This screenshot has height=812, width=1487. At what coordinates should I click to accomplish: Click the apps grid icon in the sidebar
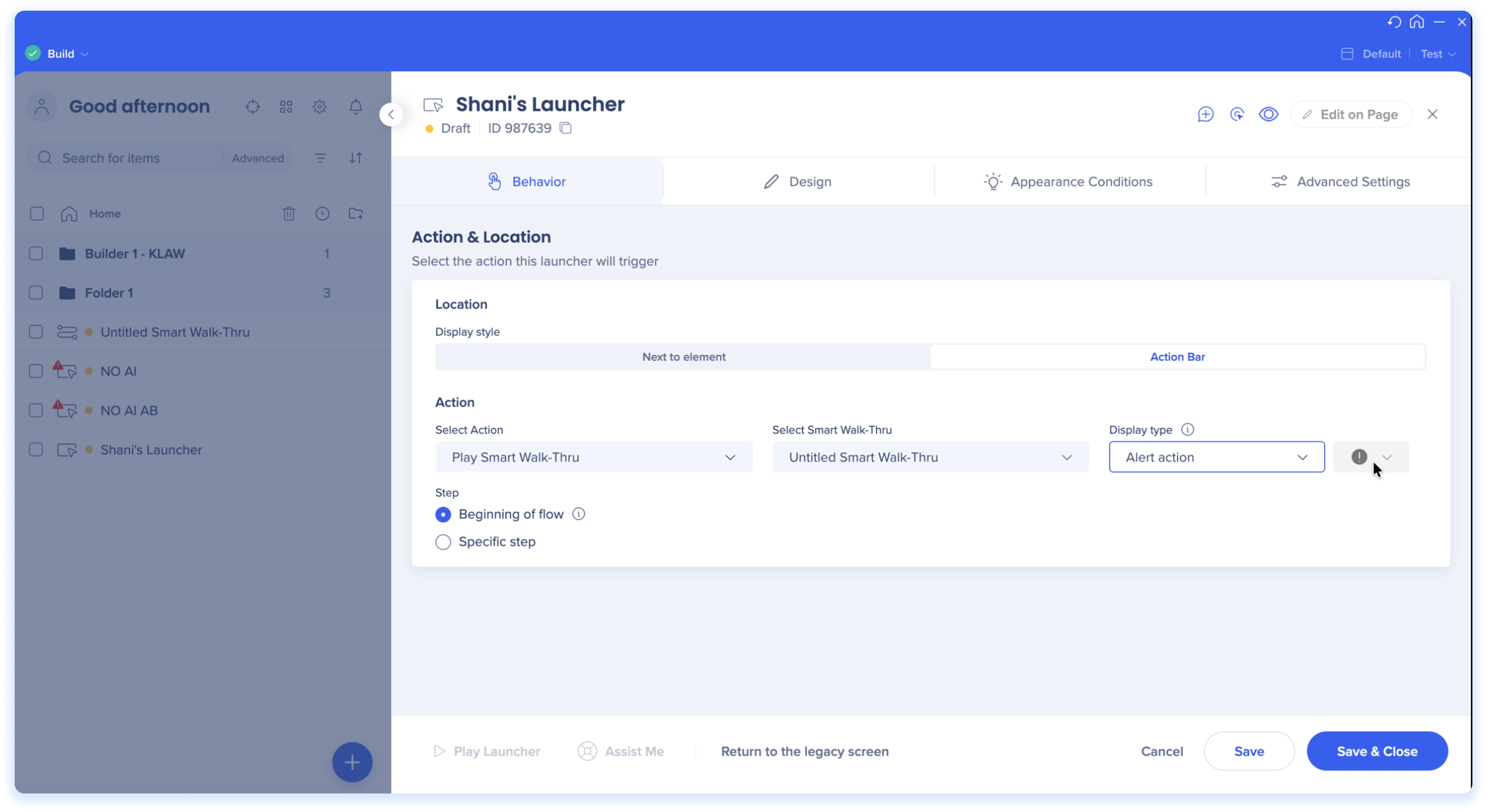(286, 107)
